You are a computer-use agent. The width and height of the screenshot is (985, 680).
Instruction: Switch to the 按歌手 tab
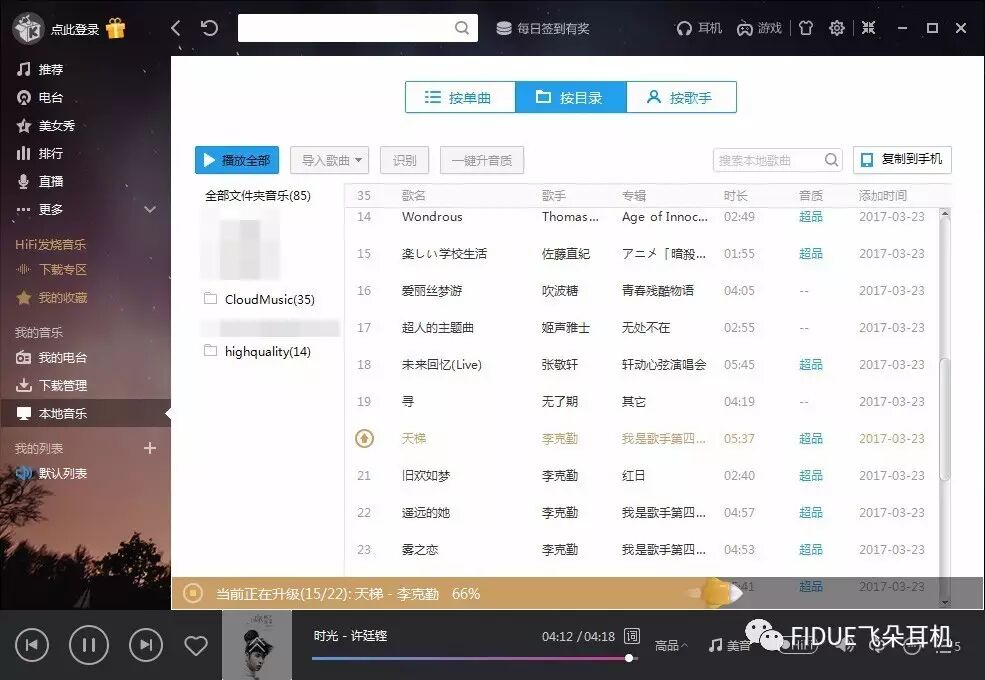pyautogui.click(x=681, y=97)
